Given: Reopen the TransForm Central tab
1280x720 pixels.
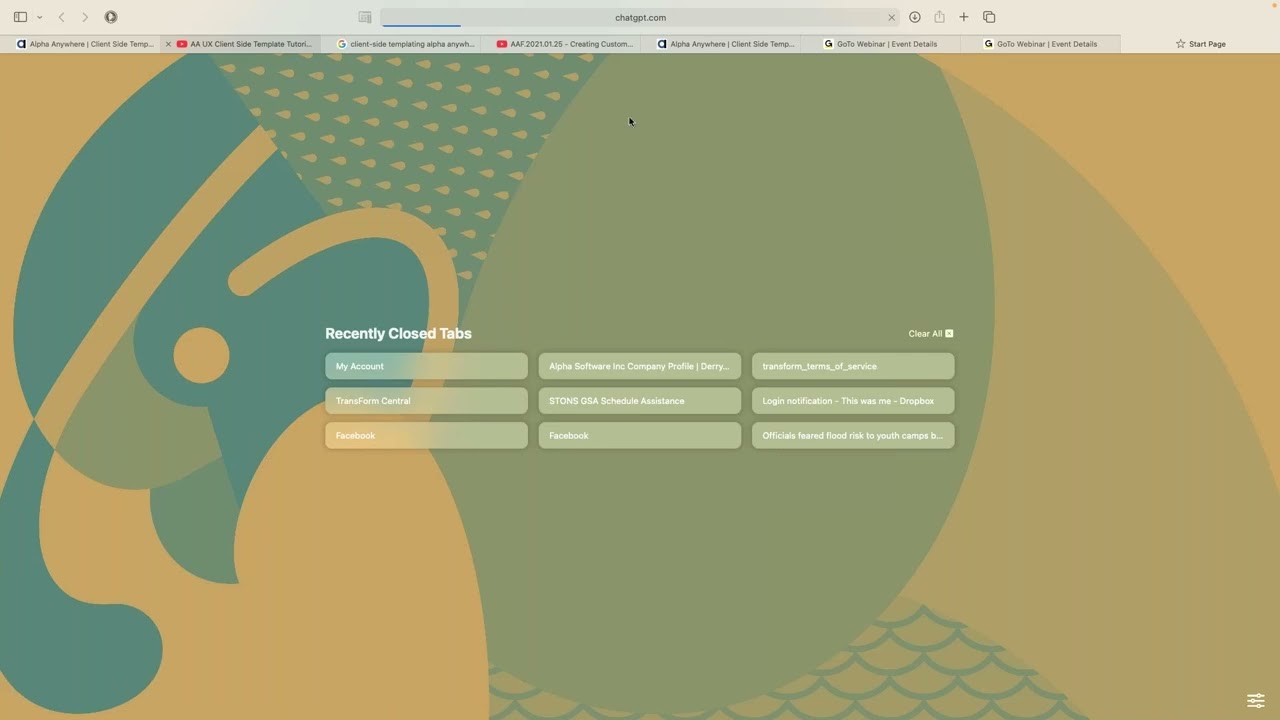Looking at the screenshot, I should tap(426, 401).
